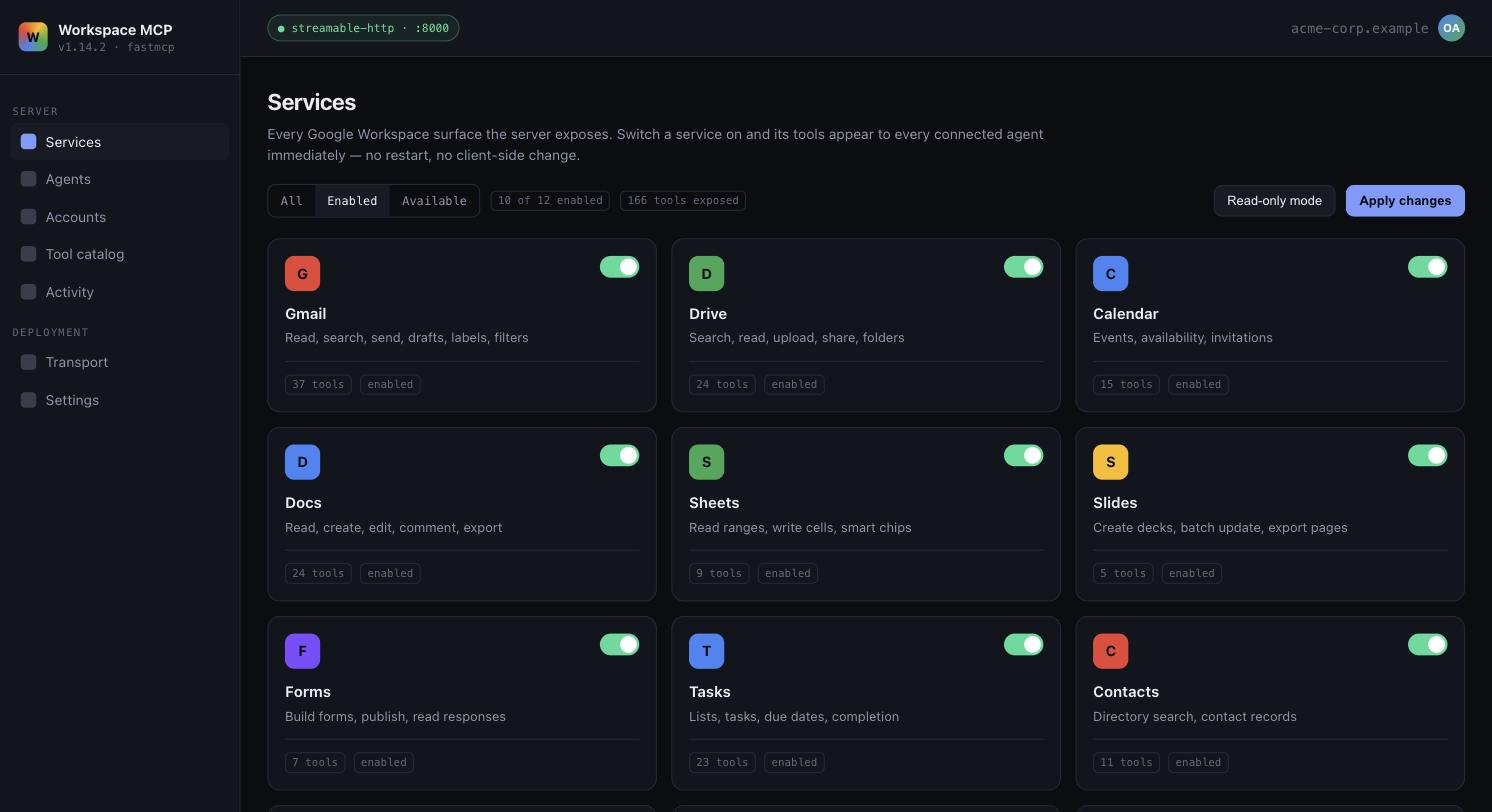Switch off the Docs service toggle
The width and height of the screenshot is (1492, 812).
click(x=619, y=456)
